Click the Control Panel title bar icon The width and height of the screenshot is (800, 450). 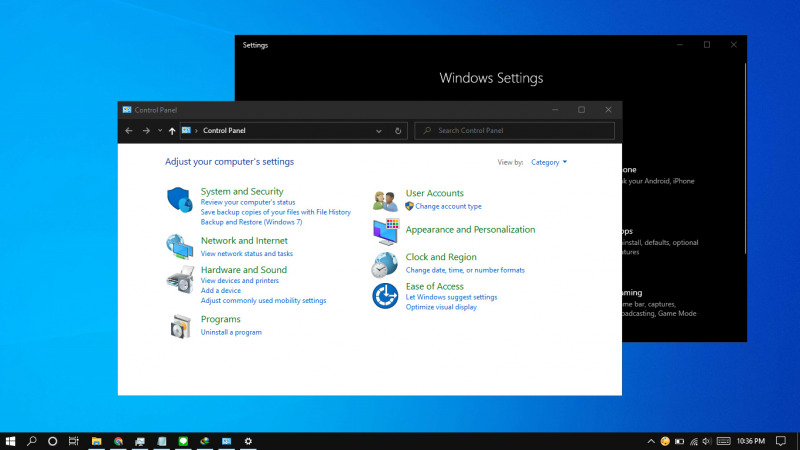point(127,110)
